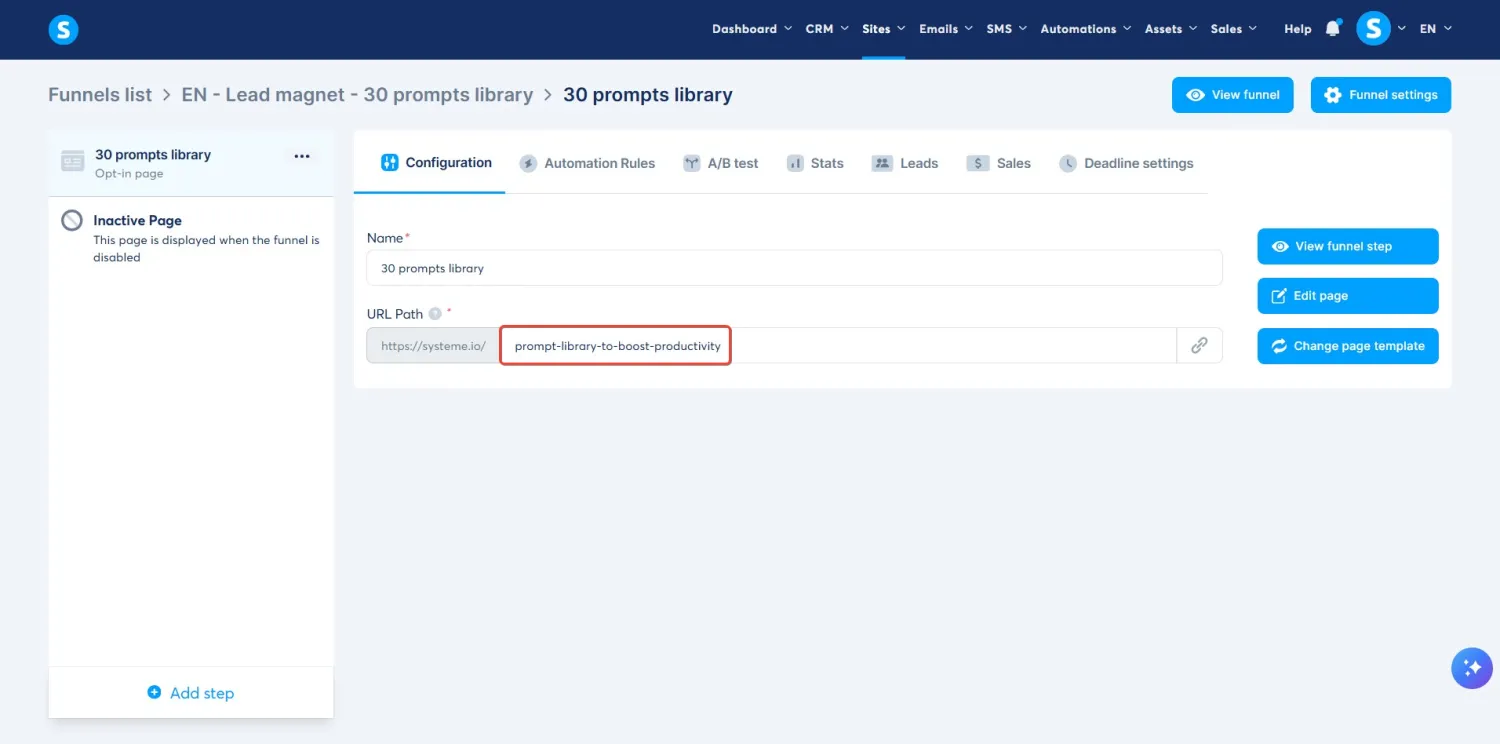Open the Help menu item

tap(1297, 29)
